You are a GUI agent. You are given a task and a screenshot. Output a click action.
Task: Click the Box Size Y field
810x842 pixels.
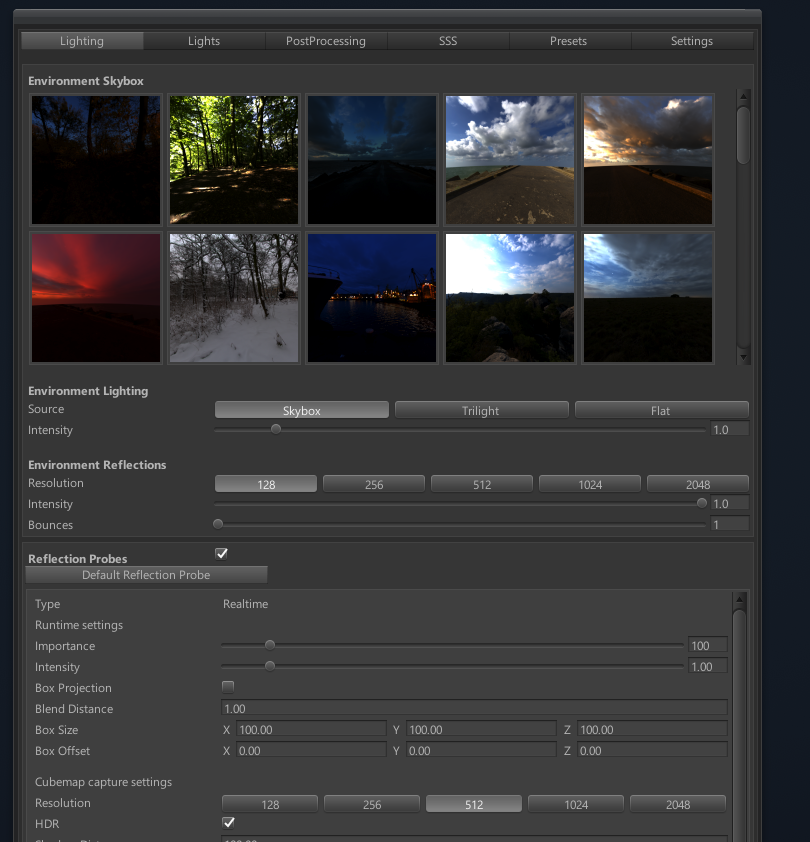[x=481, y=729]
